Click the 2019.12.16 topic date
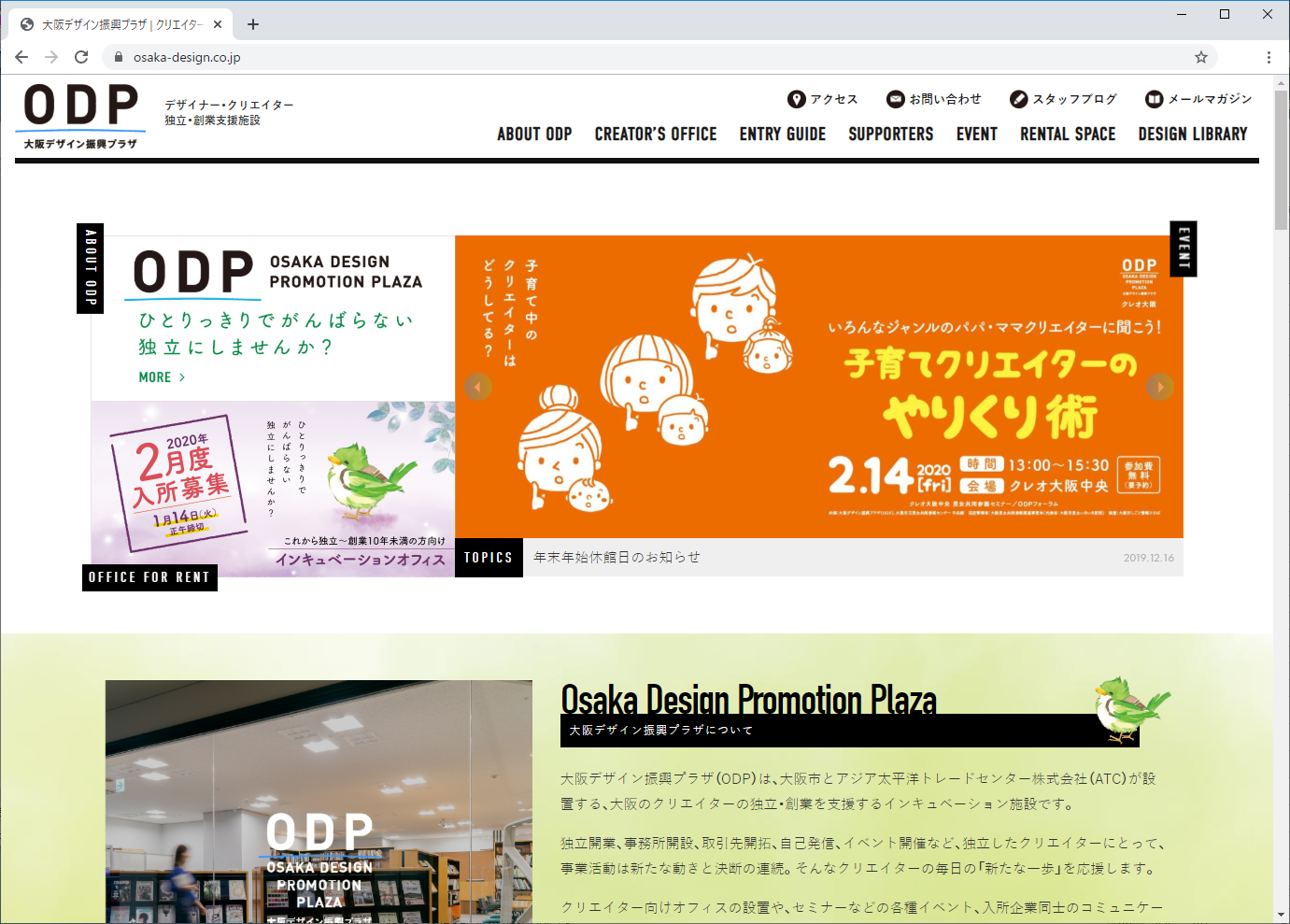Image resolution: width=1290 pixels, height=924 pixels. point(1149,558)
